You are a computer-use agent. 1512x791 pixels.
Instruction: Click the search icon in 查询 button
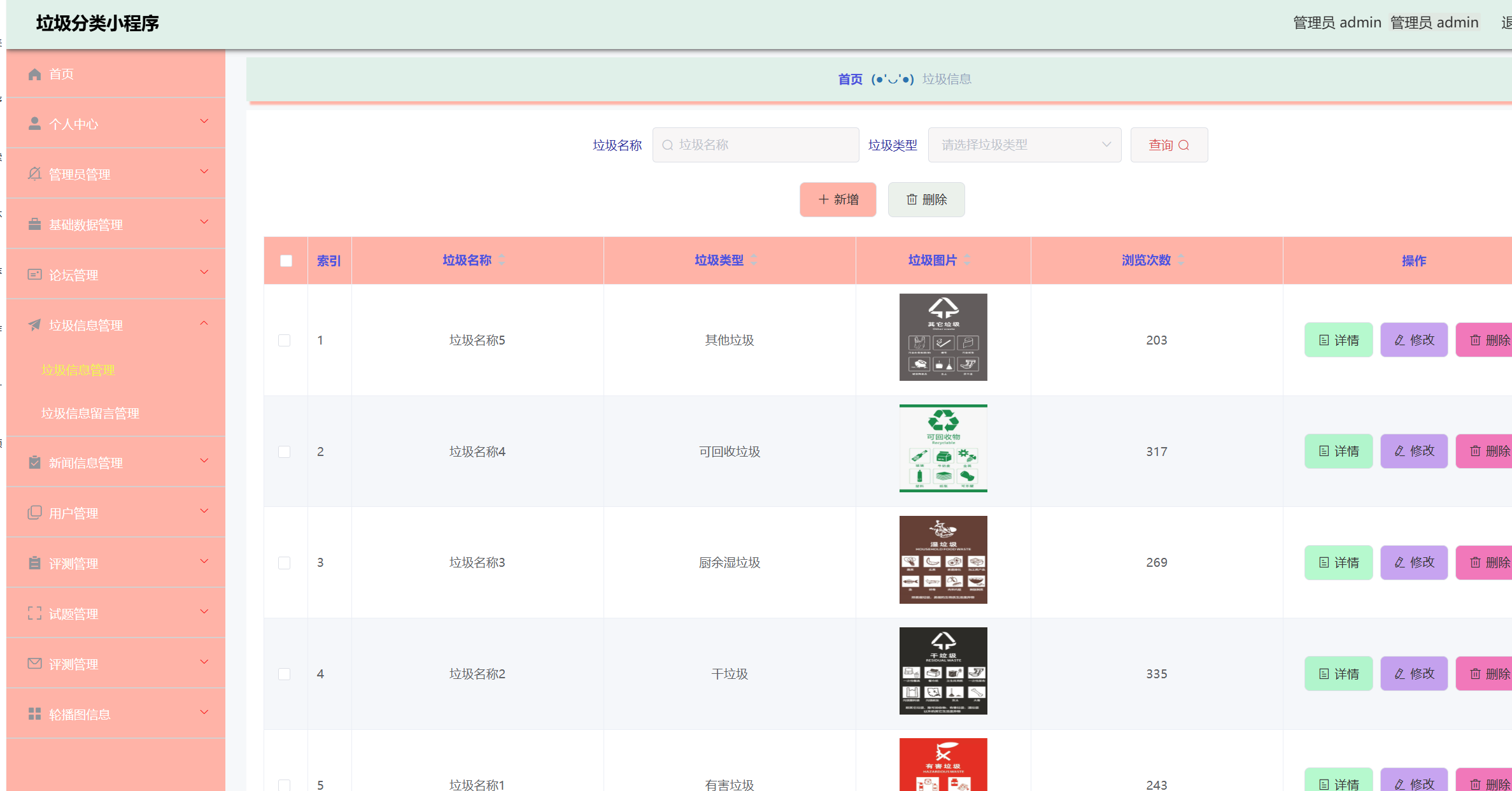(x=1183, y=145)
